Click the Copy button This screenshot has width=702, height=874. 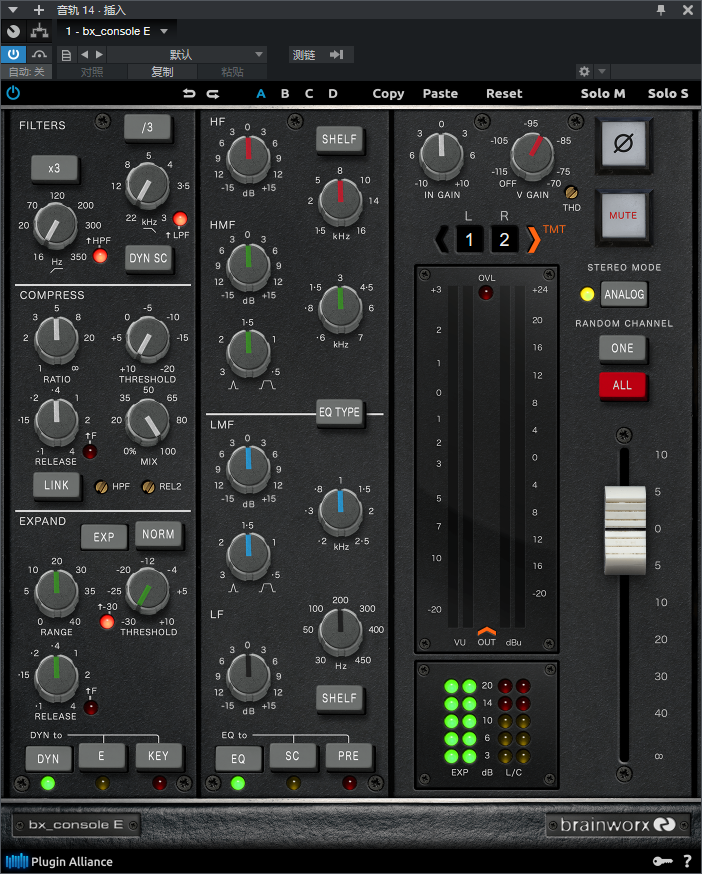click(388, 94)
